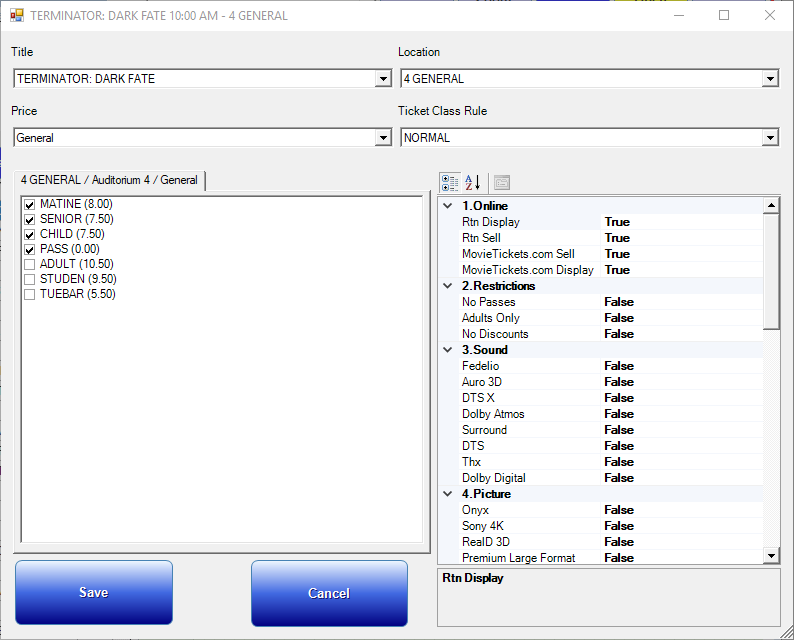Uncheck the CHILD (7.50) checkbox

(29, 234)
